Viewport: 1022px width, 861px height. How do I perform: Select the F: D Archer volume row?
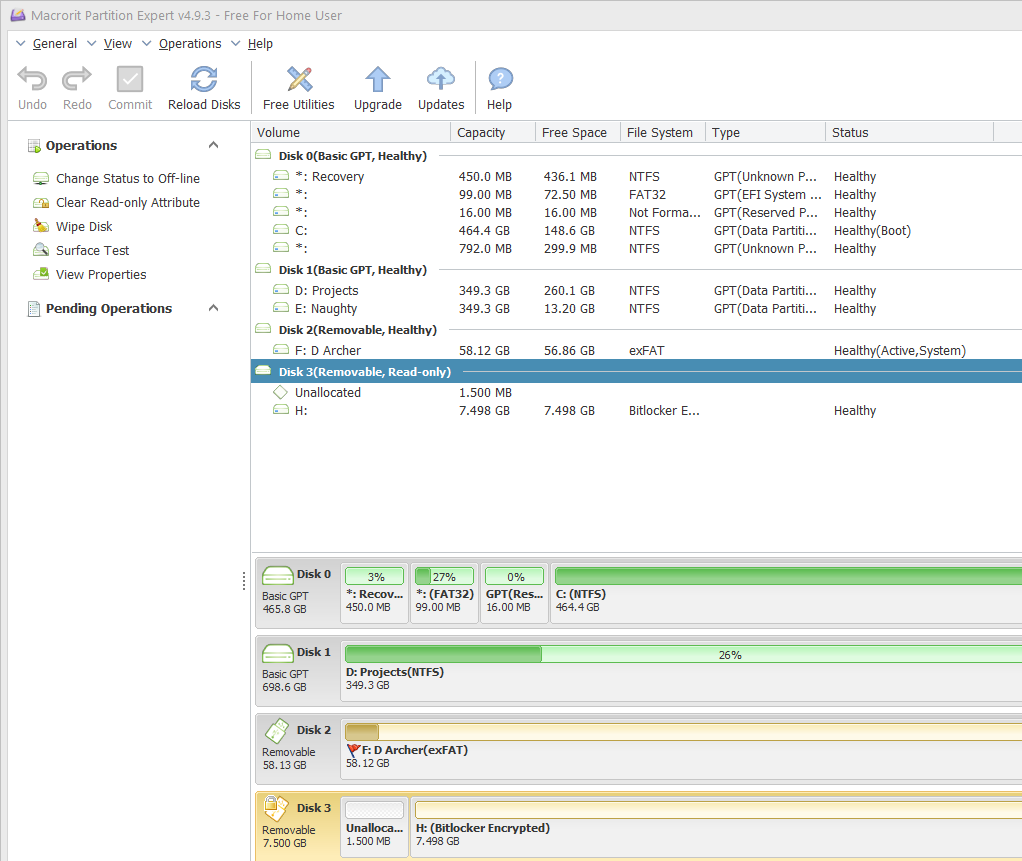[x=636, y=351]
